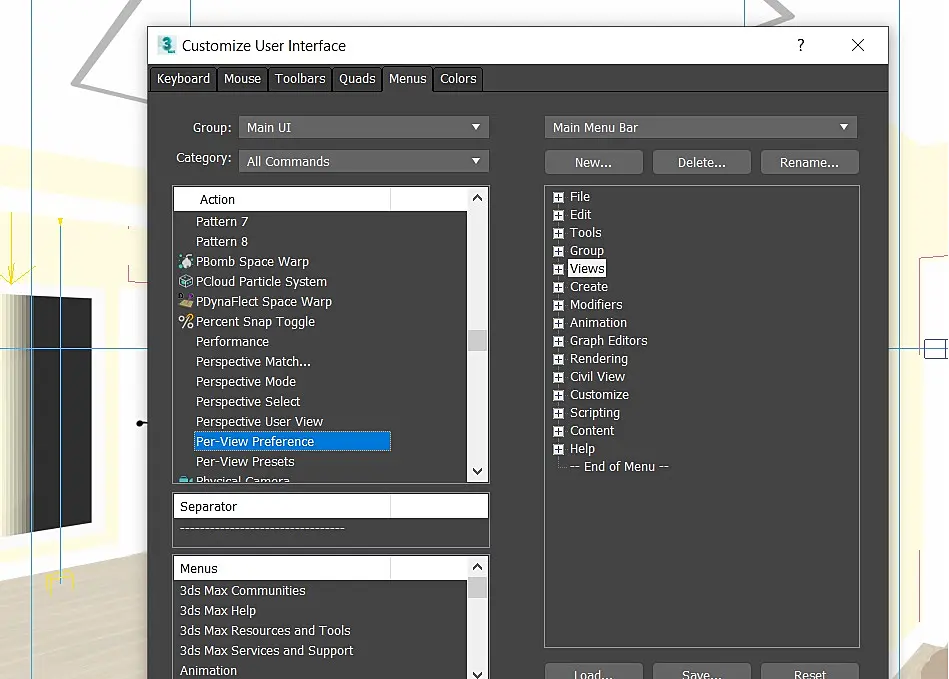Click the Save... button

tap(701, 672)
